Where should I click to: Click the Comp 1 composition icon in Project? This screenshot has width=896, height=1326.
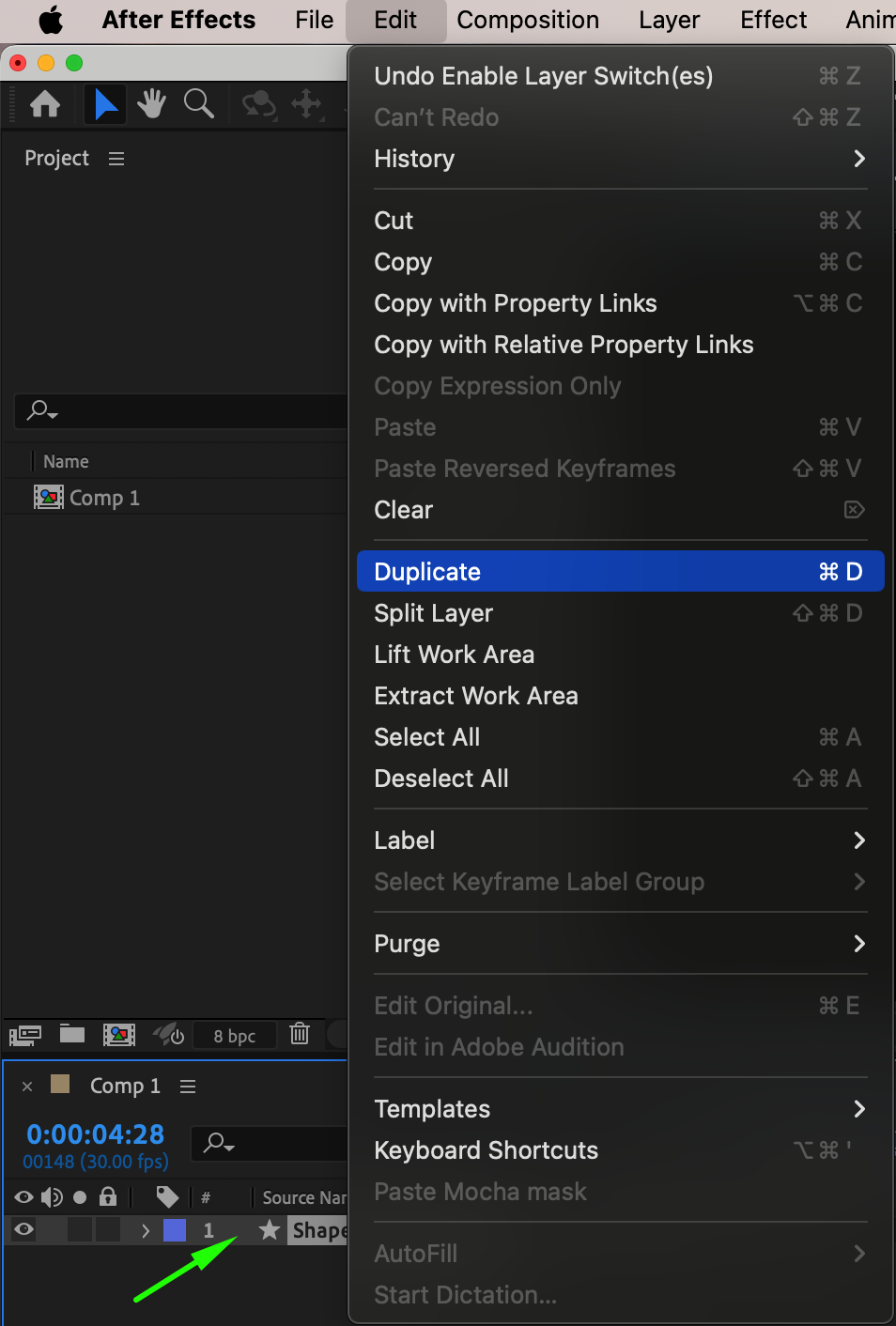pos(49,498)
